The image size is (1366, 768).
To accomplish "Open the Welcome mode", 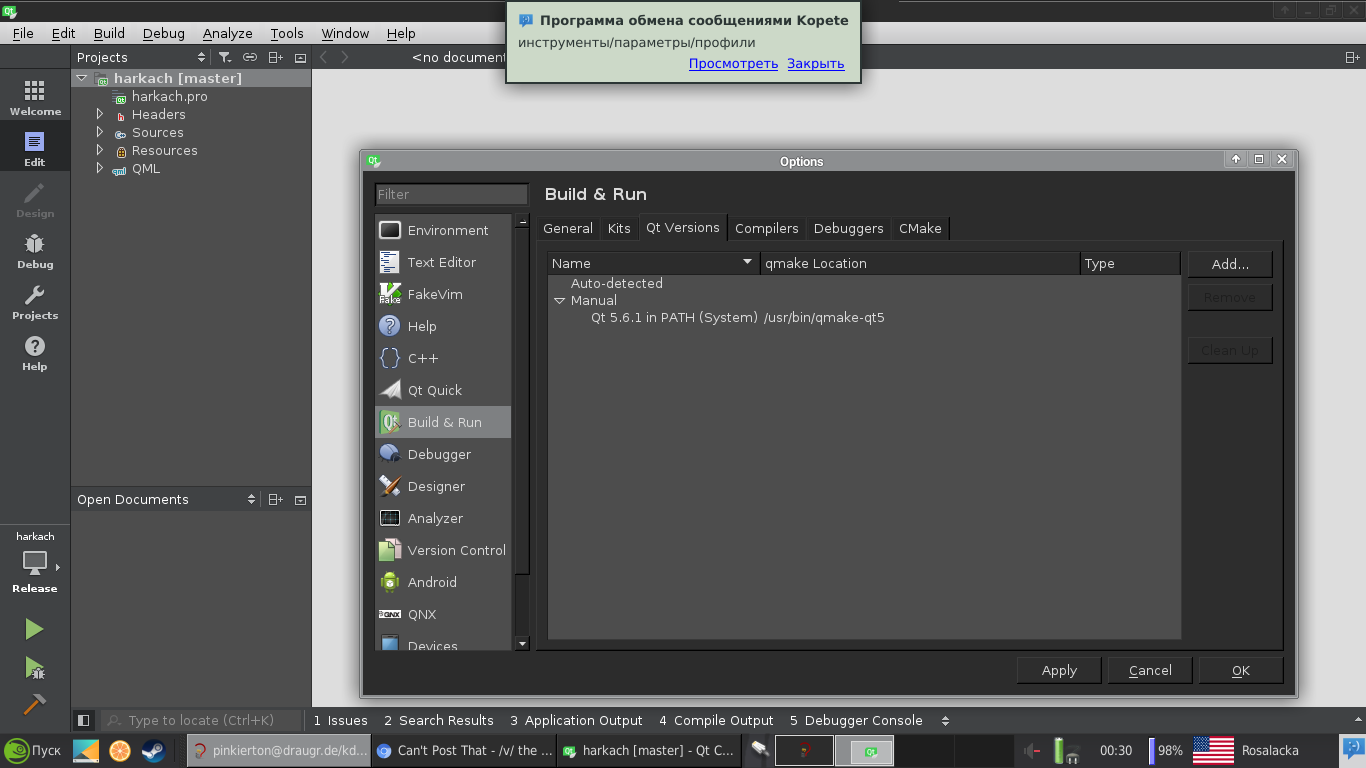I will point(35,98).
